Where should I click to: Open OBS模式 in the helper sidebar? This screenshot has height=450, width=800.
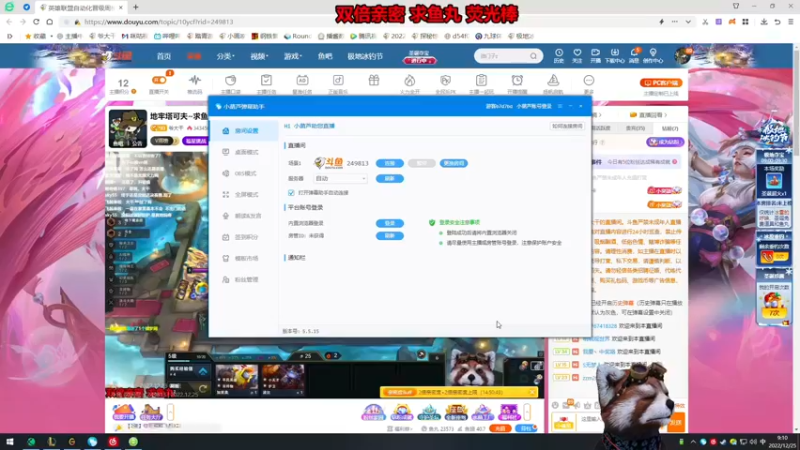click(x=244, y=173)
